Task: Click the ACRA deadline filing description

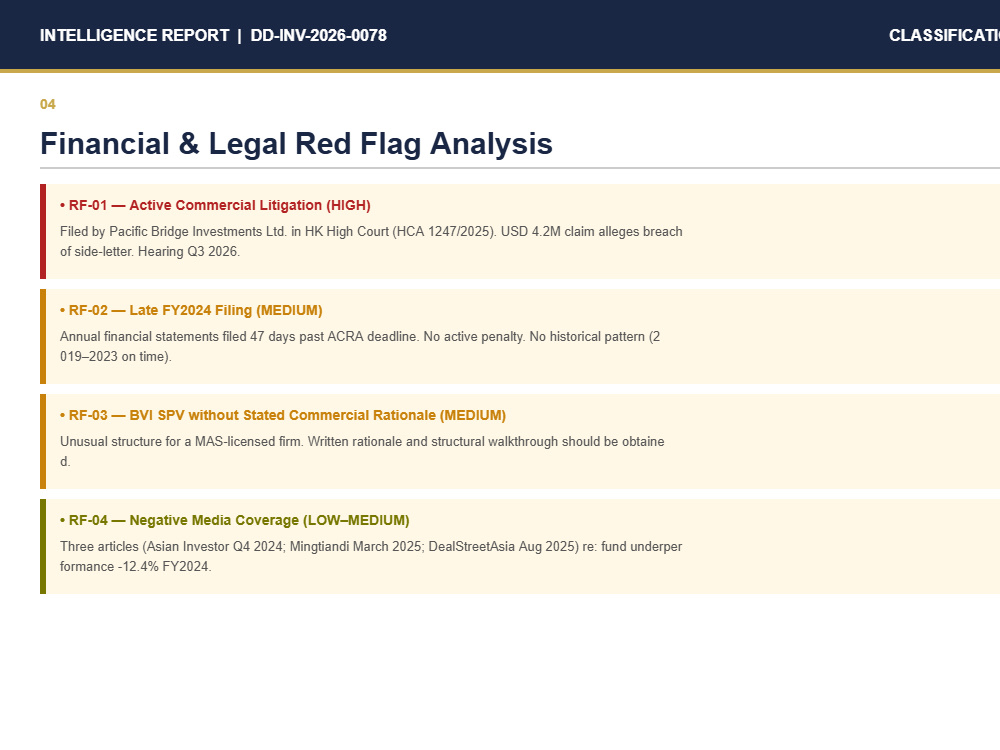Action: point(360,346)
